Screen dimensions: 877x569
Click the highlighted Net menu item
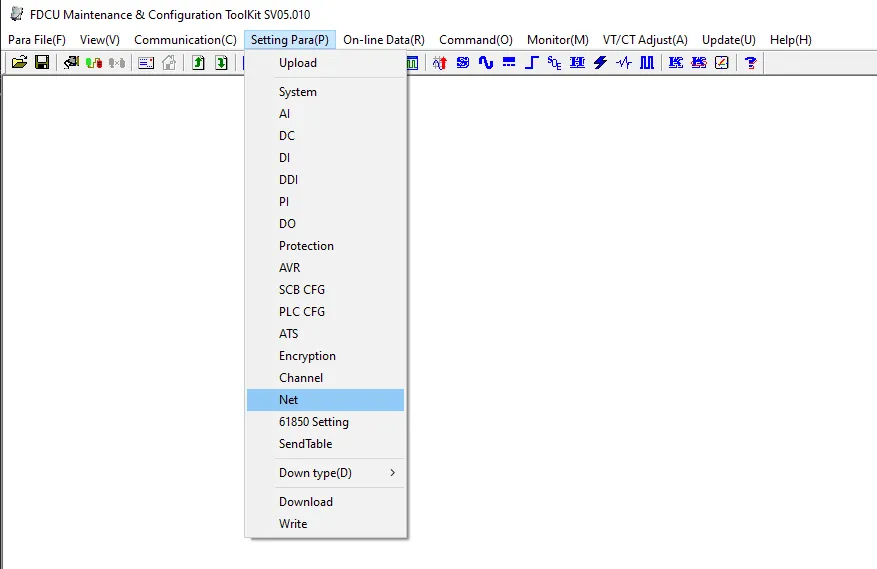pyautogui.click(x=326, y=399)
